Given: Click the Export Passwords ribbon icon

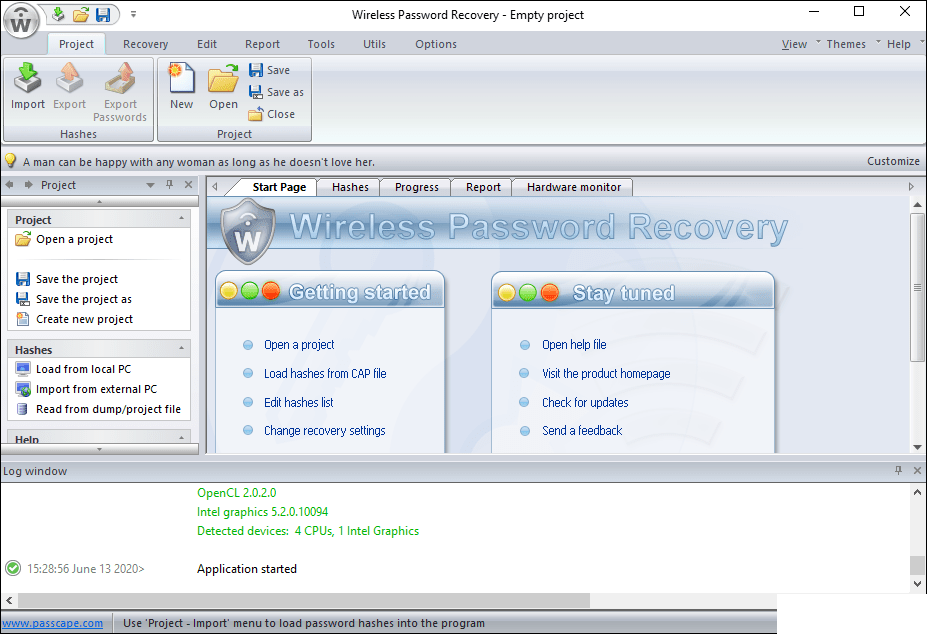Looking at the screenshot, I should point(120,92).
